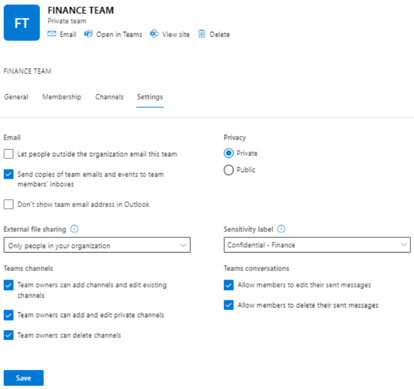
Task: Uncheck Allow members to delete sent messages
Action: point(229,305)
